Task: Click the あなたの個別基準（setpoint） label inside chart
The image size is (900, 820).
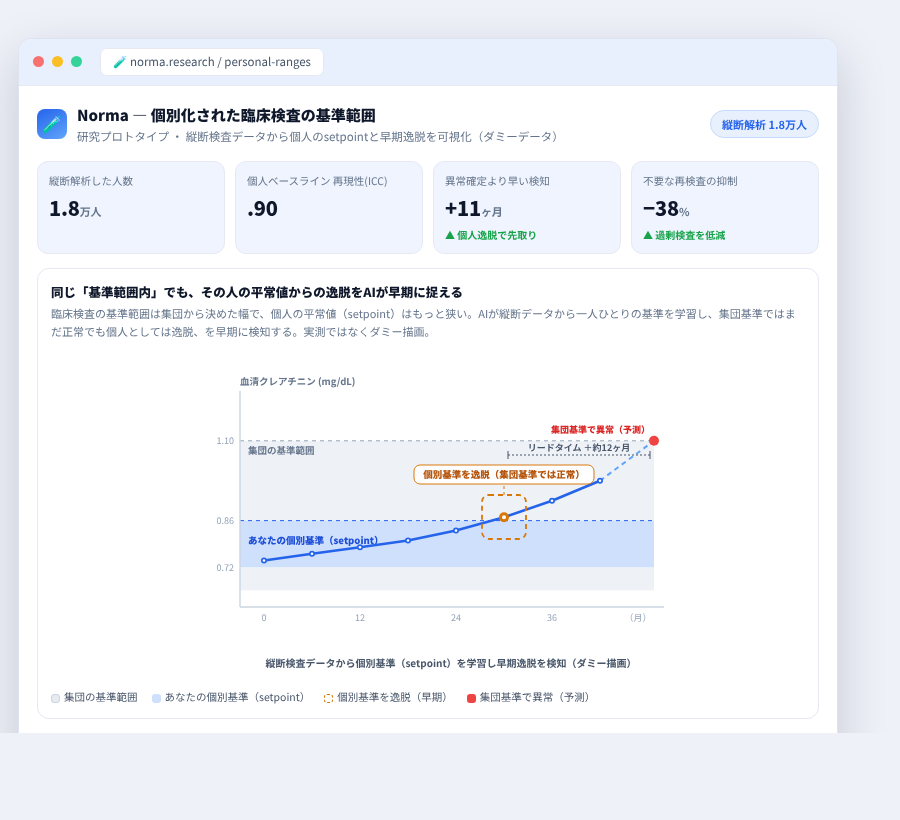Action: (313, 541)
